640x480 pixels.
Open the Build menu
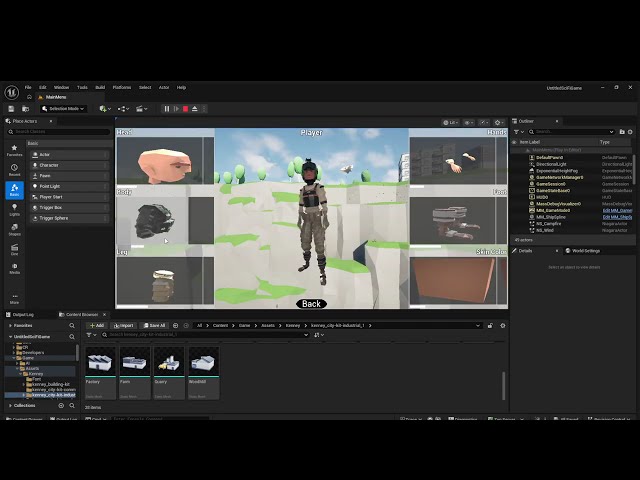pos(100,87)
